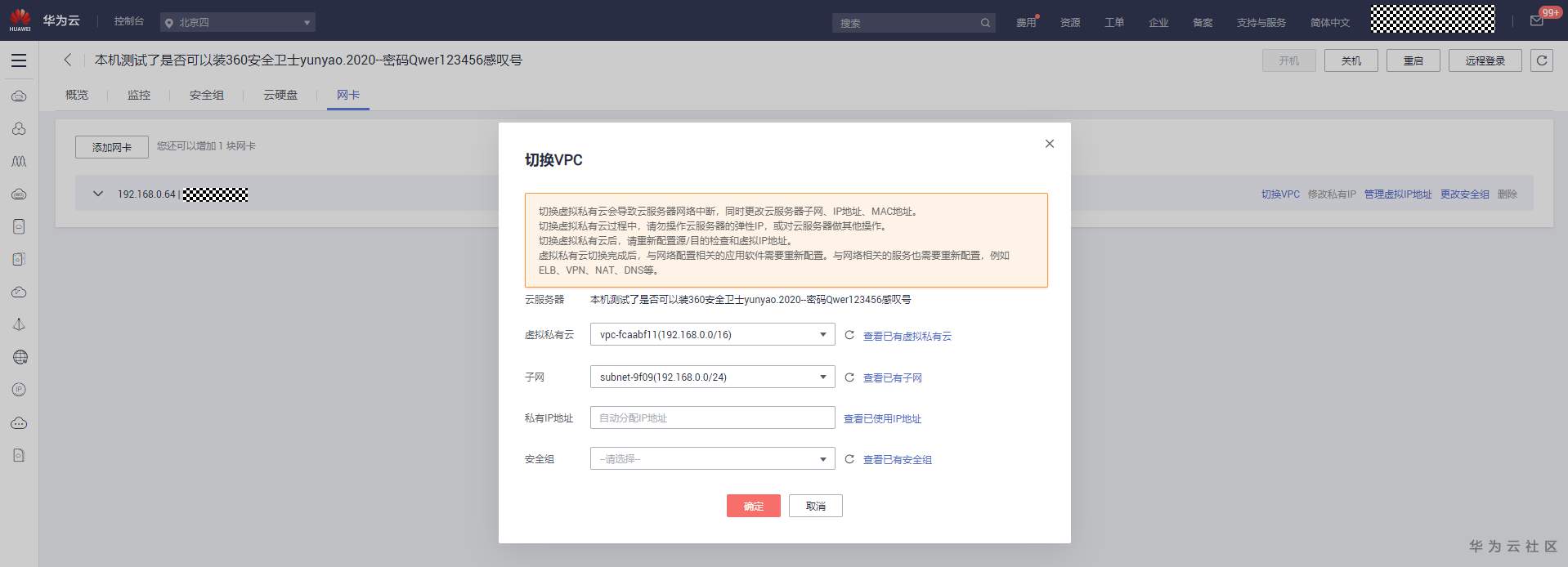
Task: Click the 删除 link in the network card row
Action: [x=1508, y=194]
